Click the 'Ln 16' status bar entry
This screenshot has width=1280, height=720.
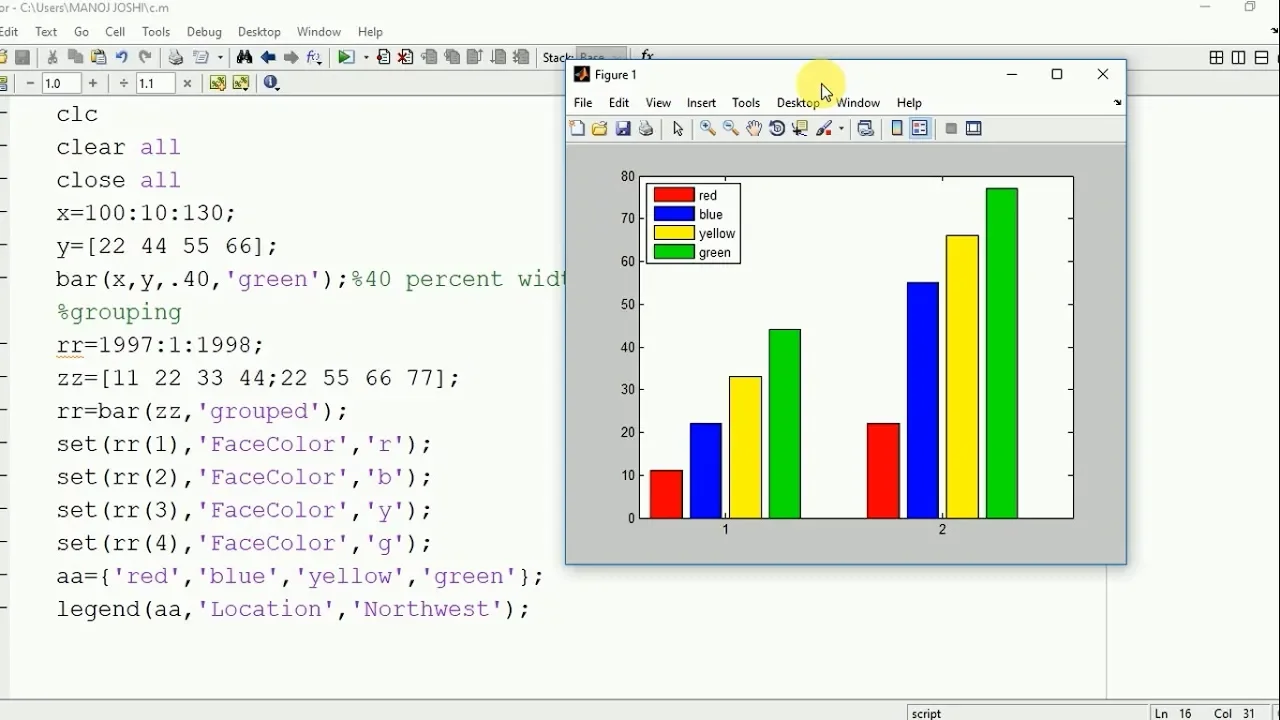coord(1174,713)
